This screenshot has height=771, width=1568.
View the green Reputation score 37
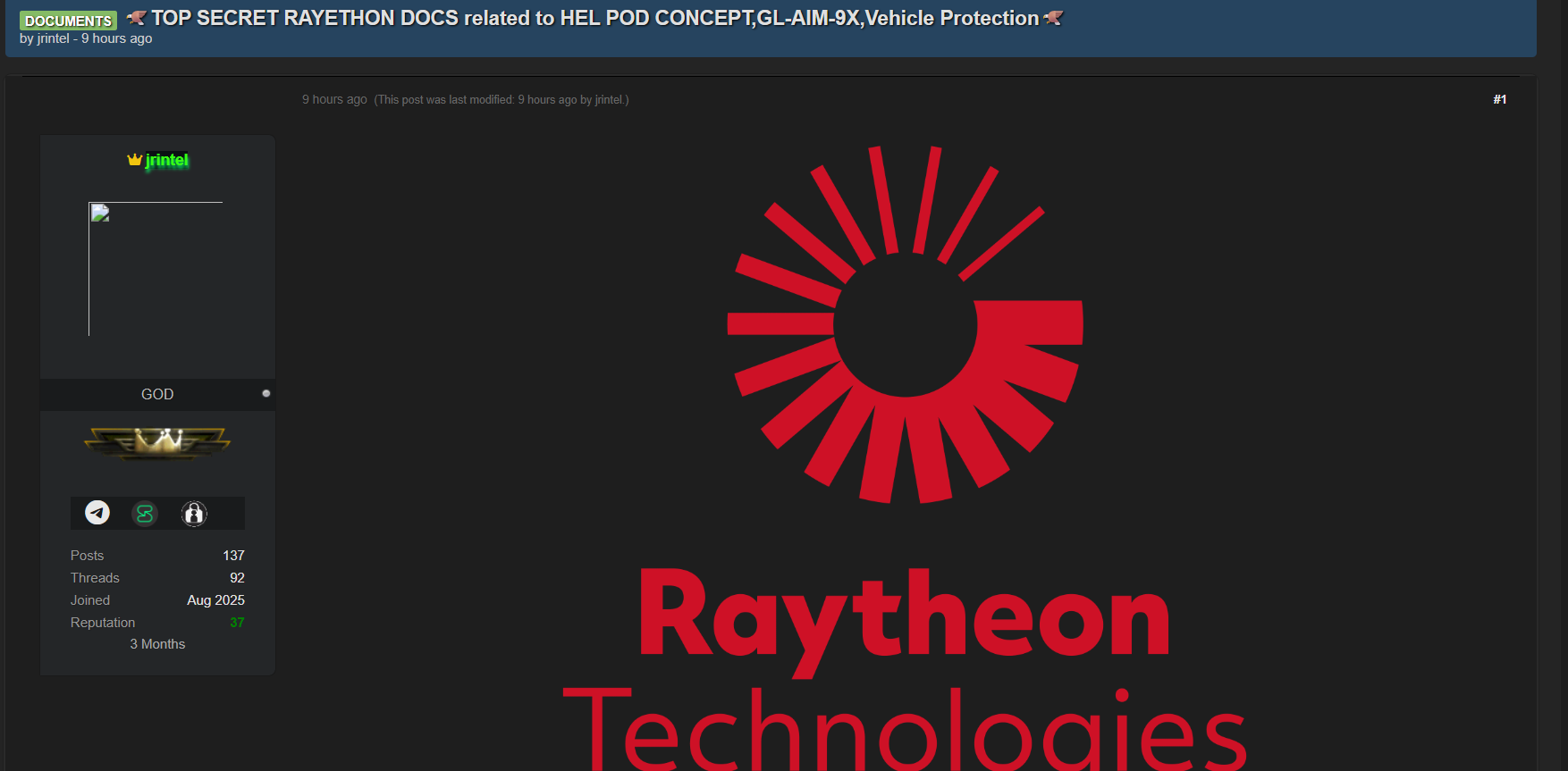237,623
